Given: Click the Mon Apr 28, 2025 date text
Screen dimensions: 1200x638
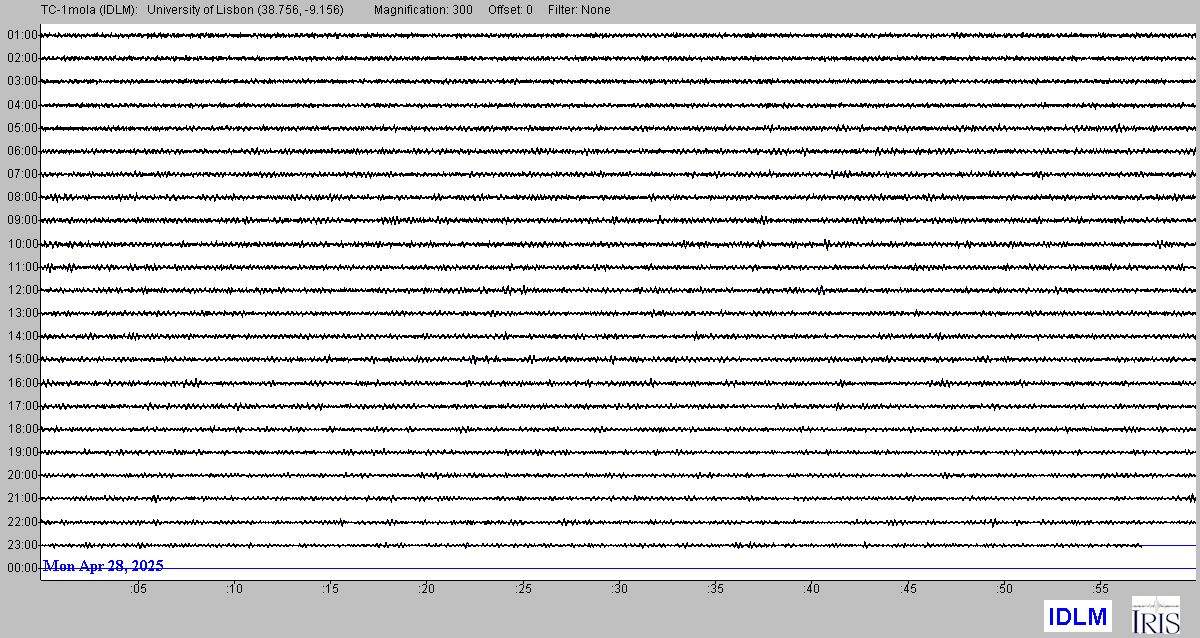Looking at the screenshot, I should point(103,566).
